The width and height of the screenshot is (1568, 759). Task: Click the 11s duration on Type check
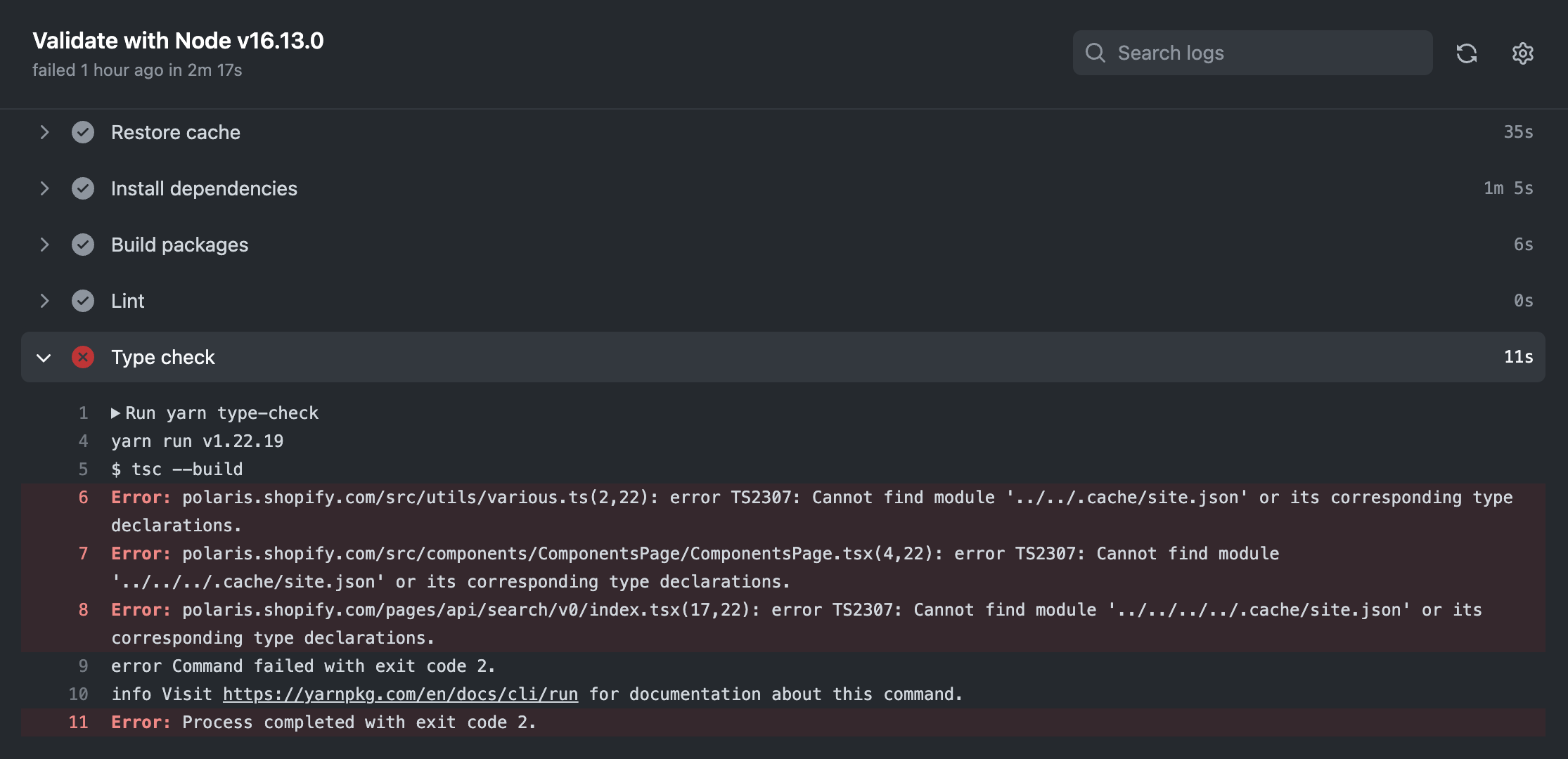pyautogui.click(x=1517, y=357)
